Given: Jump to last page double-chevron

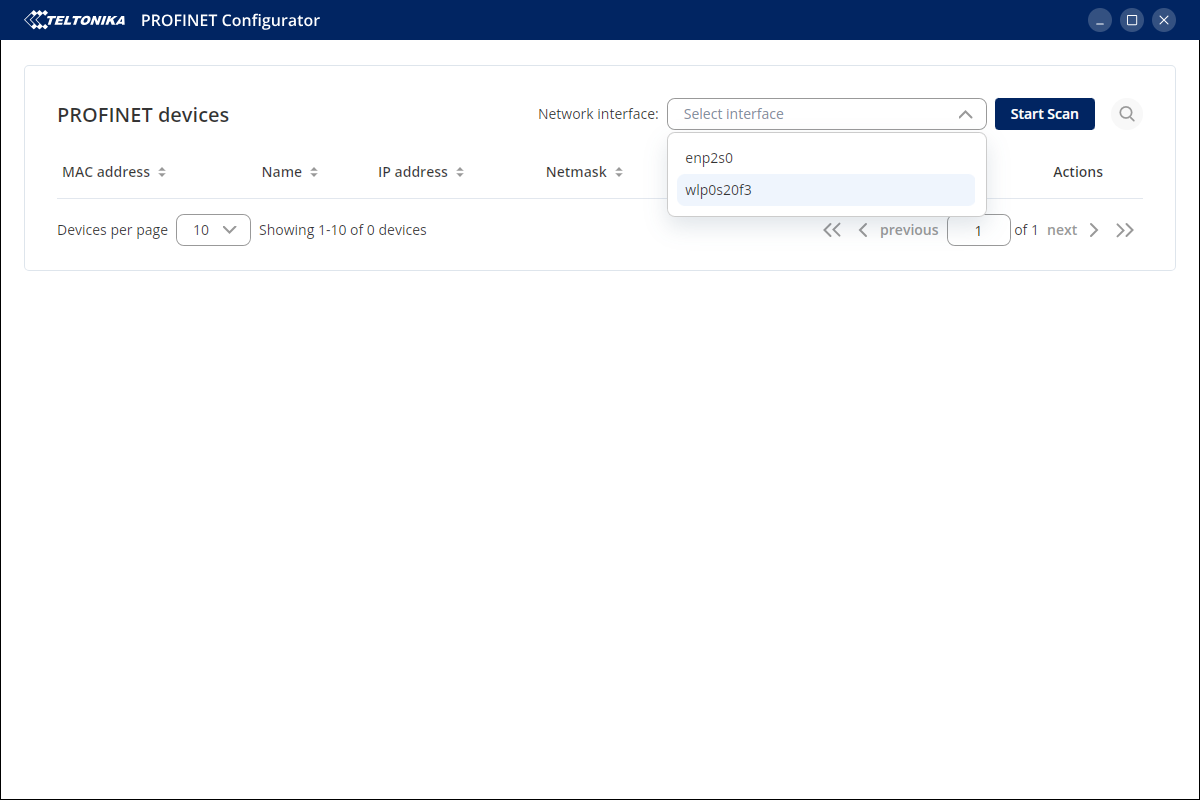Looking at the screenshot, I should [1125, 230].
